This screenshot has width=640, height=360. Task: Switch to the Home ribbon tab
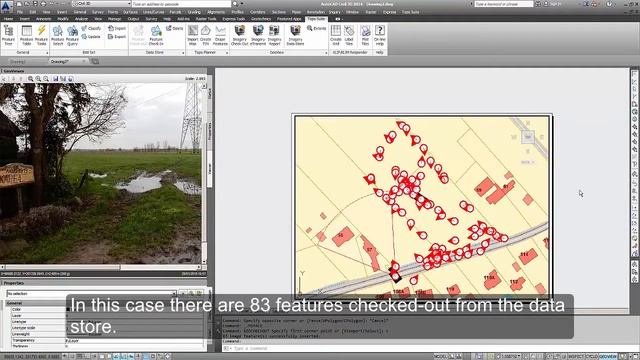click(x=8, y=19)
